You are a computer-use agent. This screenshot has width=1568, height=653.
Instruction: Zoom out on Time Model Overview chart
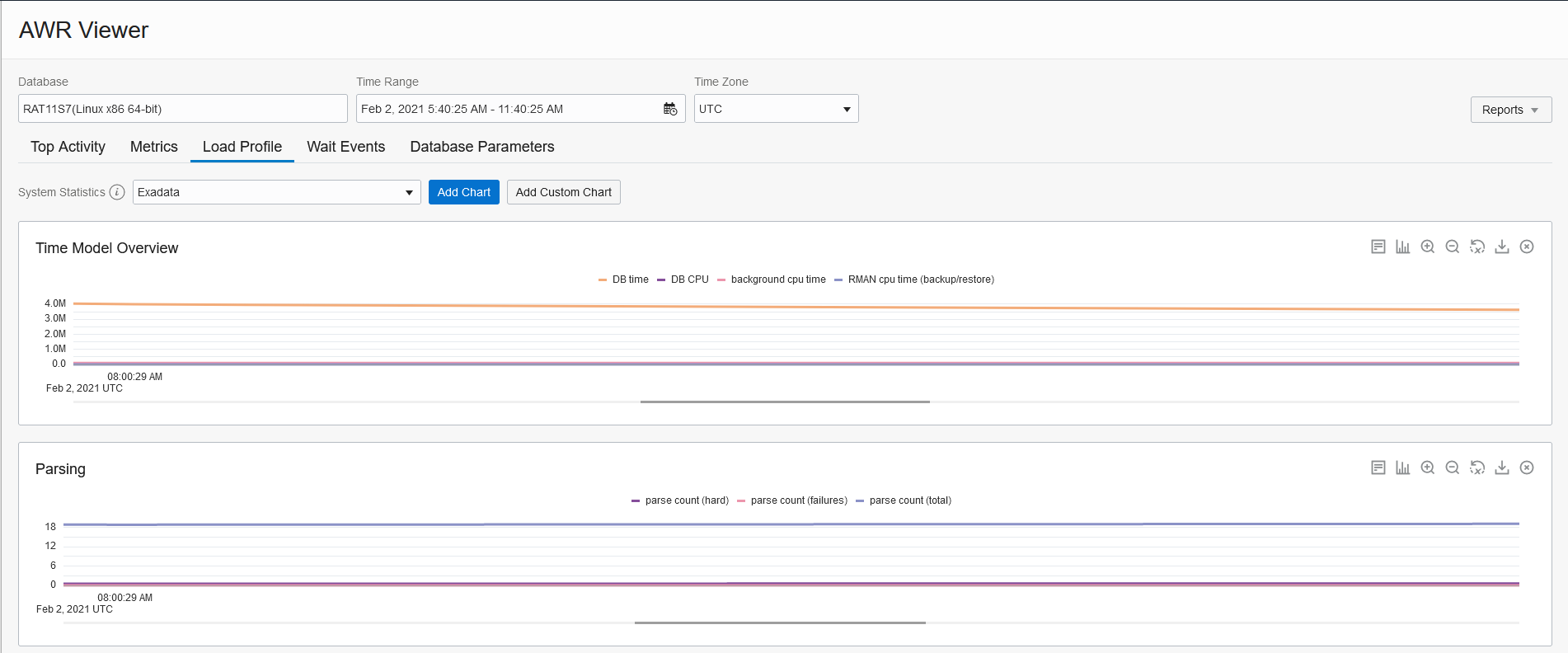coord(1453,247)
